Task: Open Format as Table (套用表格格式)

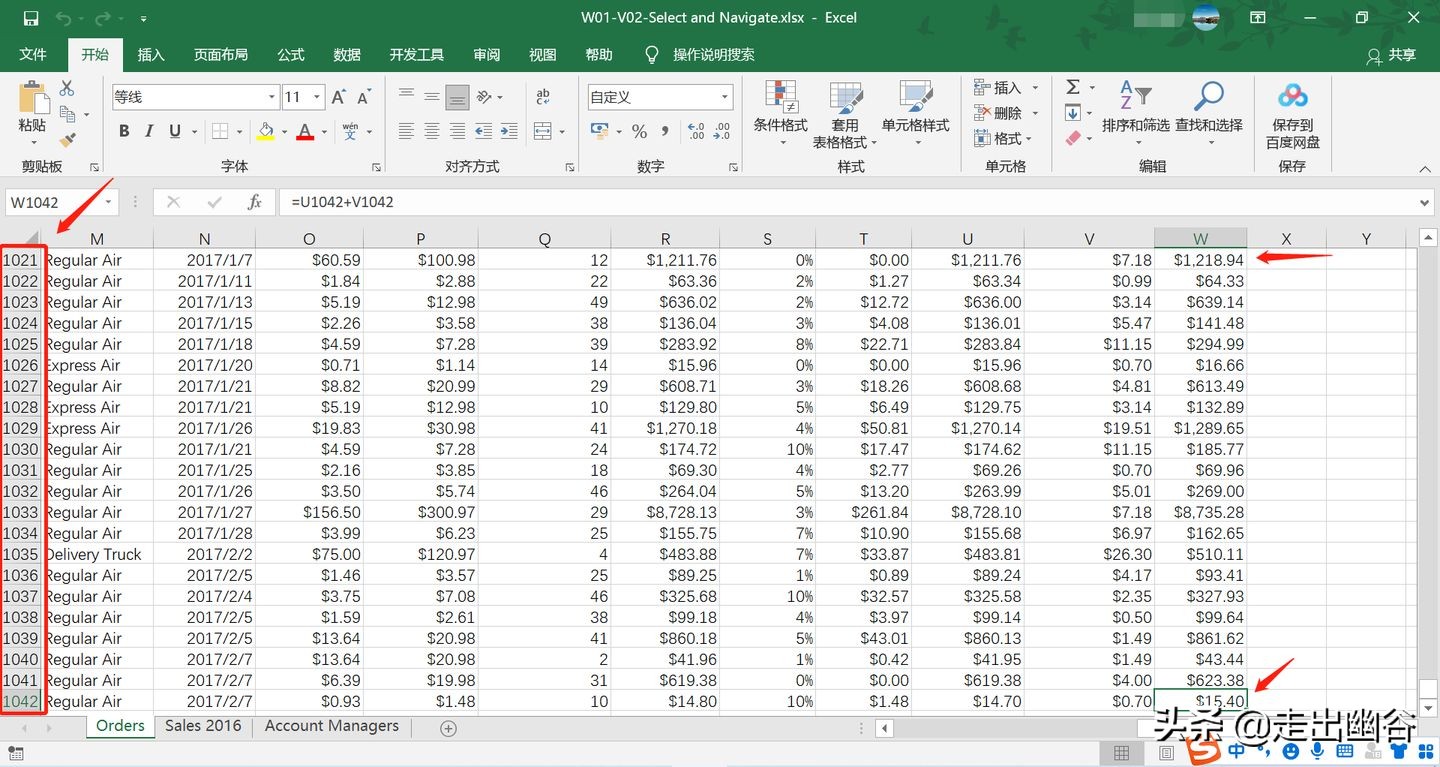Action: pyautogui.click(x=845, y=115)
